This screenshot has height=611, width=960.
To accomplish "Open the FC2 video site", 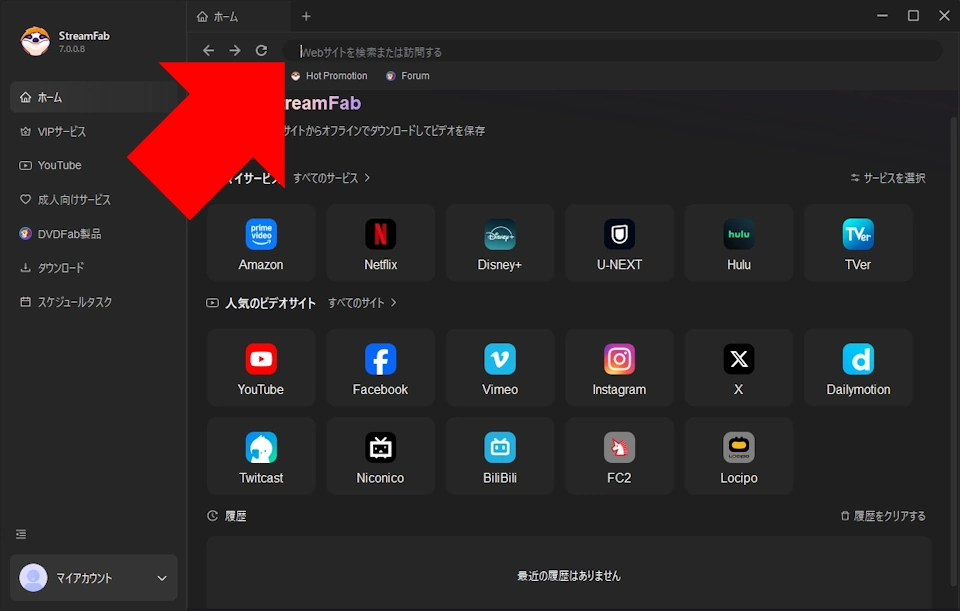I will click(x=619, y=456).
